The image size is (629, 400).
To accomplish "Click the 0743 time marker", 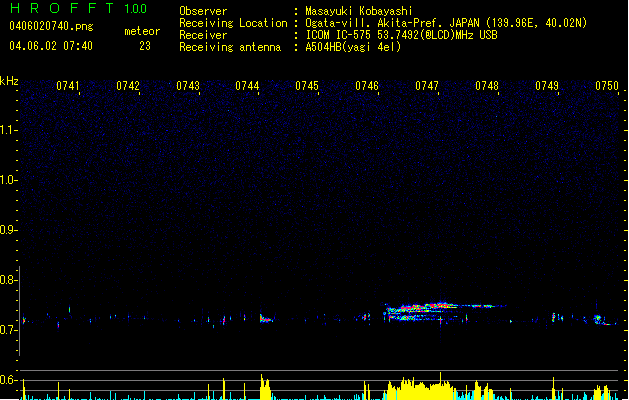I will click(x=188, y=86).
